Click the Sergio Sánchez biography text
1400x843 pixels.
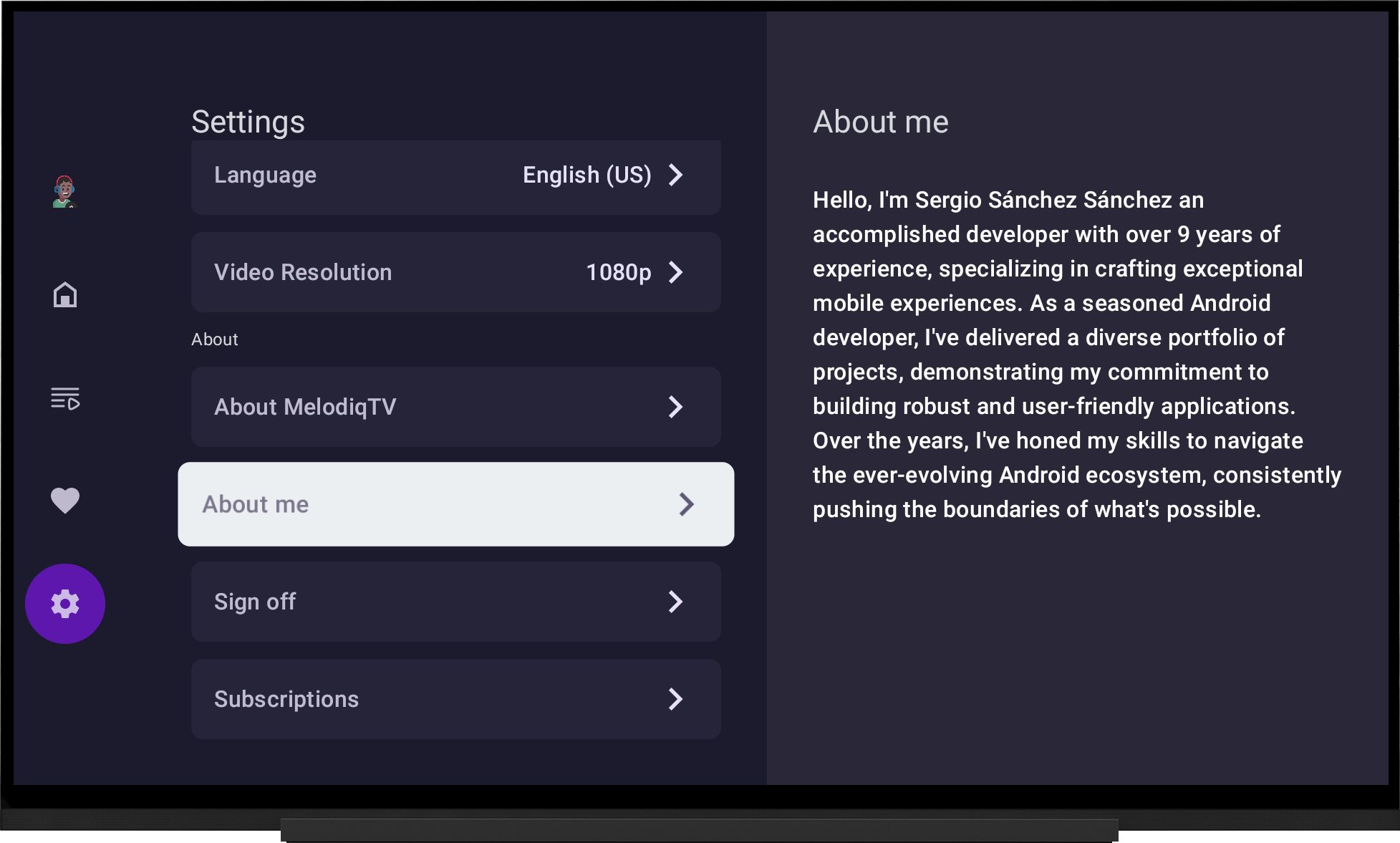1077,355
